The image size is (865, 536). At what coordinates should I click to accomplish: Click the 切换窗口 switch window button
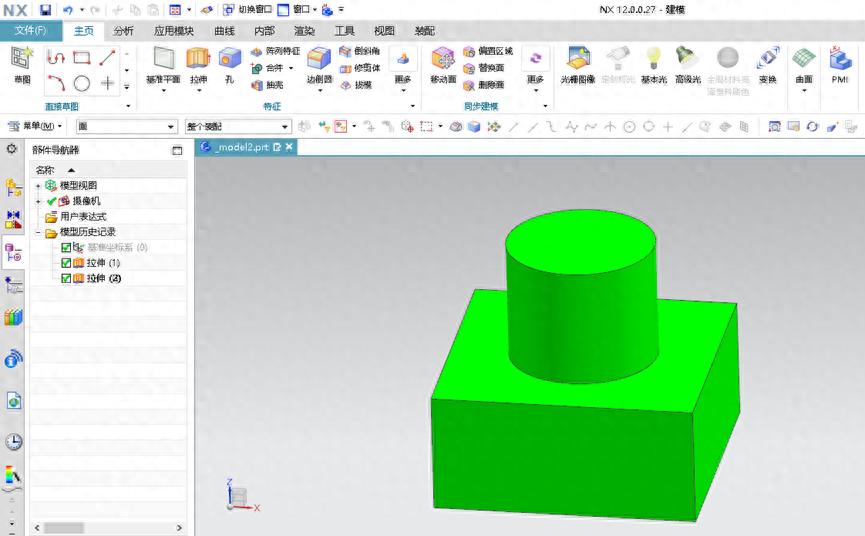click(x=247, y=9)
